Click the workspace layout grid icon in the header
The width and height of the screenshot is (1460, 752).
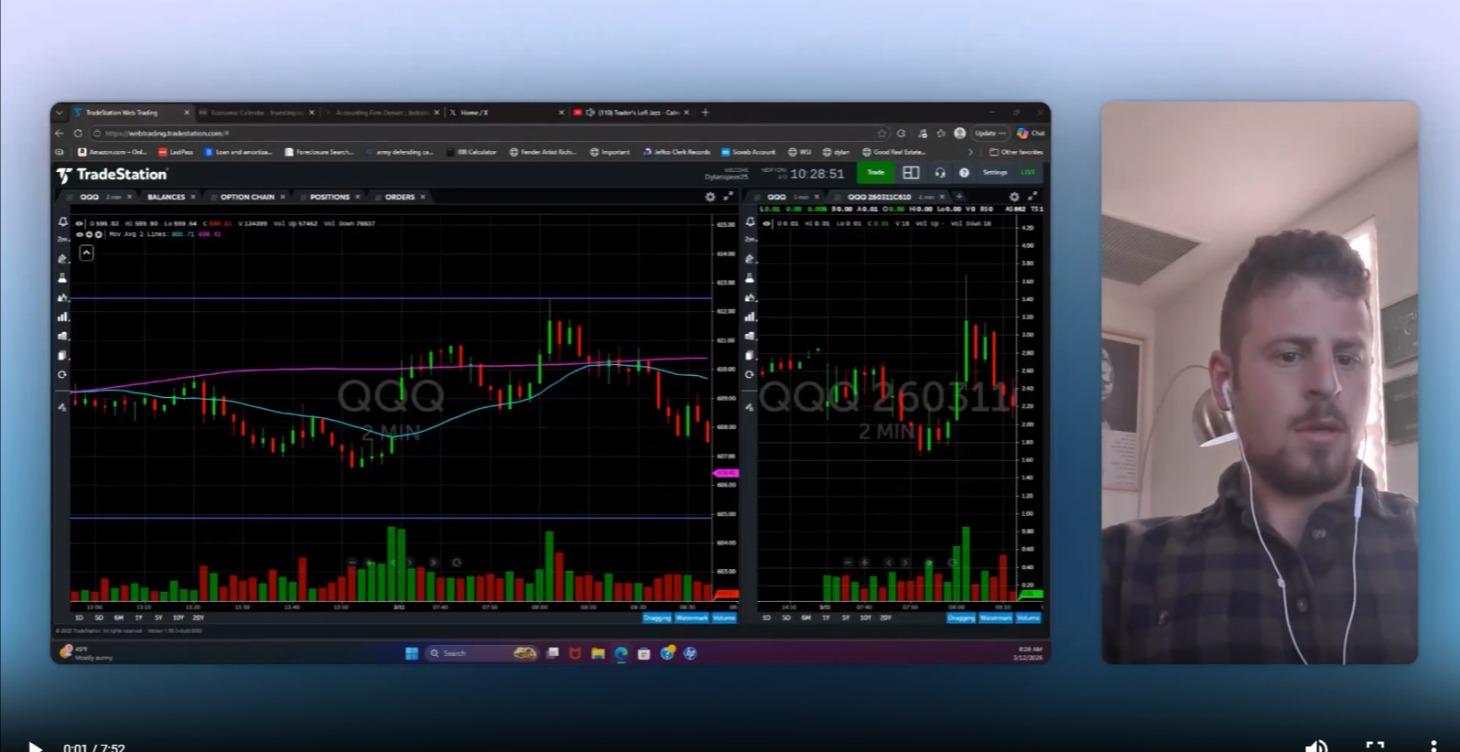(911, 172)
